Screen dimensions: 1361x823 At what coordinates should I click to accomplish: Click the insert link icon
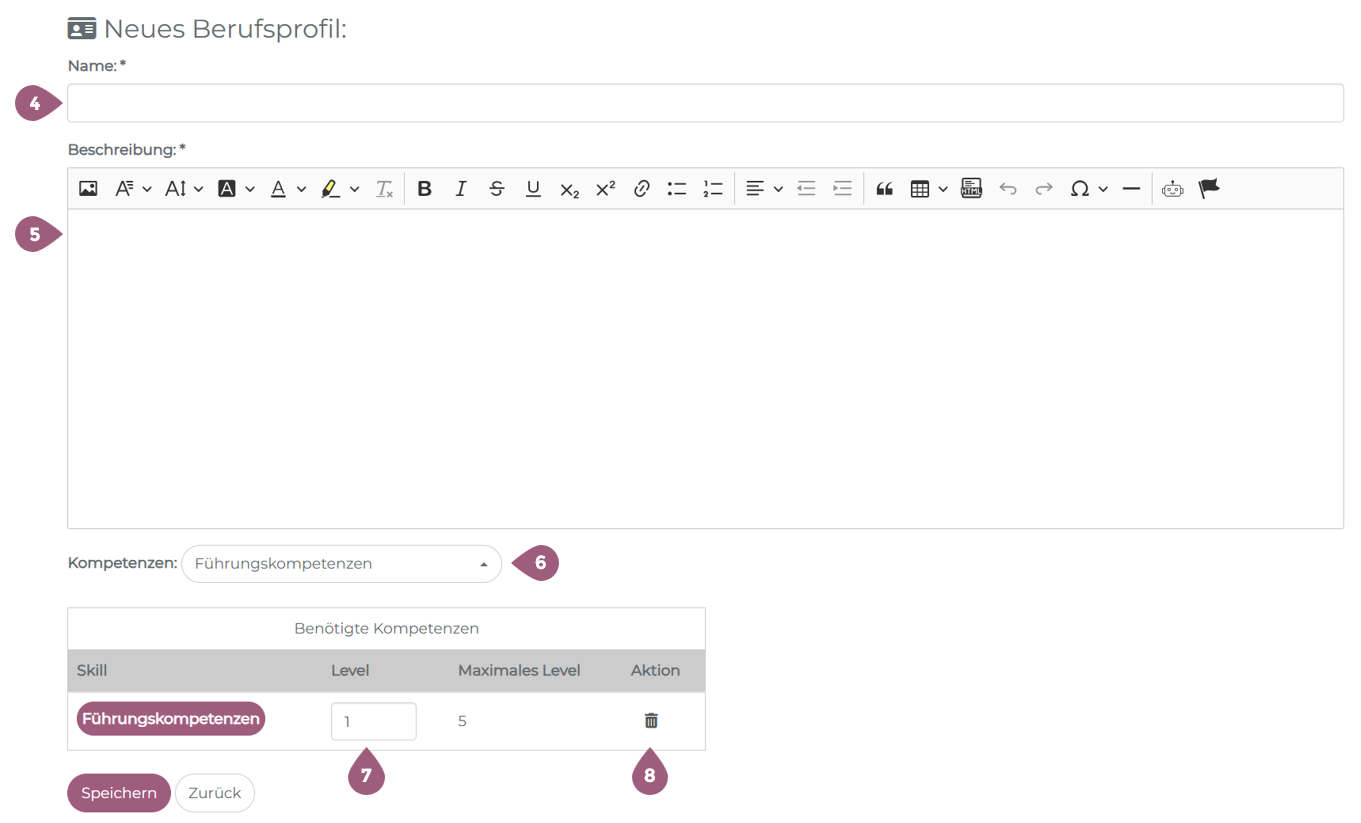[642, 189]
